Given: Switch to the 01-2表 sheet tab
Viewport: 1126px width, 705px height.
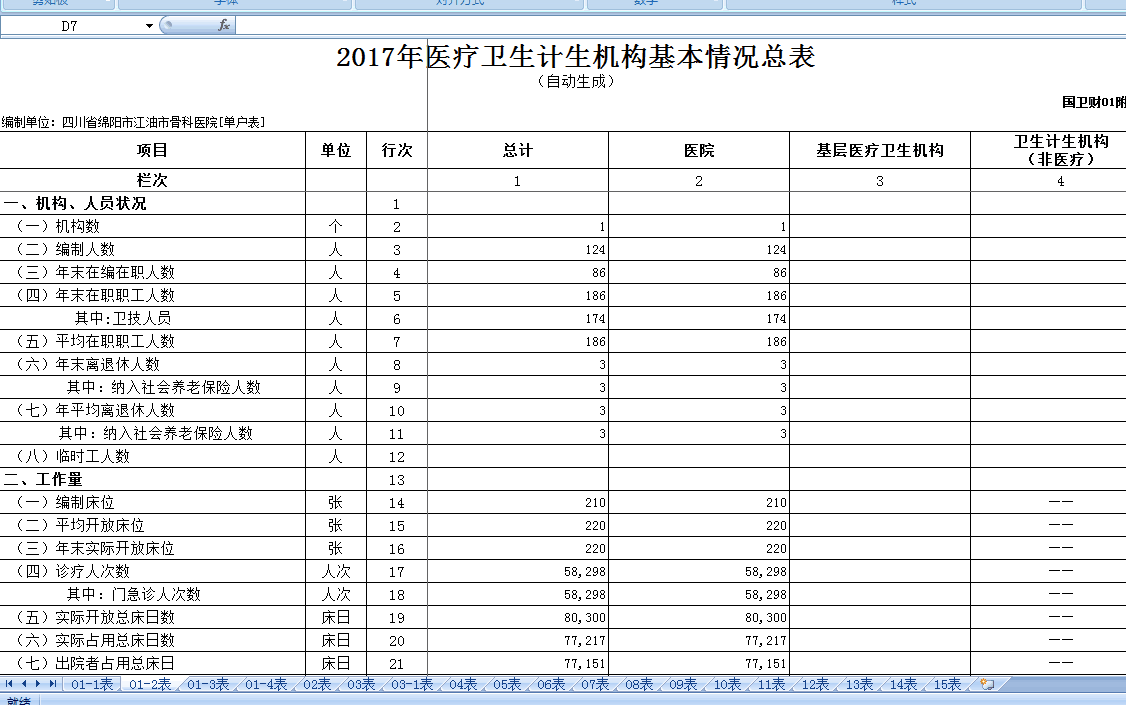Looking at the screenshot, I should [x=150, y=684].
